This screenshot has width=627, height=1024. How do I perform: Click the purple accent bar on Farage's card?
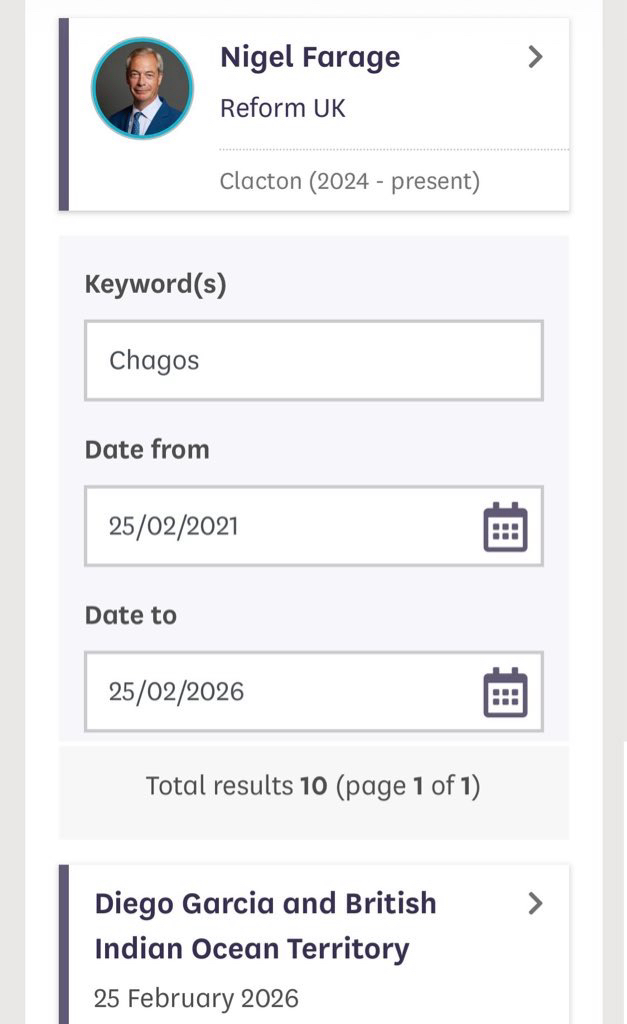[64, 114]
